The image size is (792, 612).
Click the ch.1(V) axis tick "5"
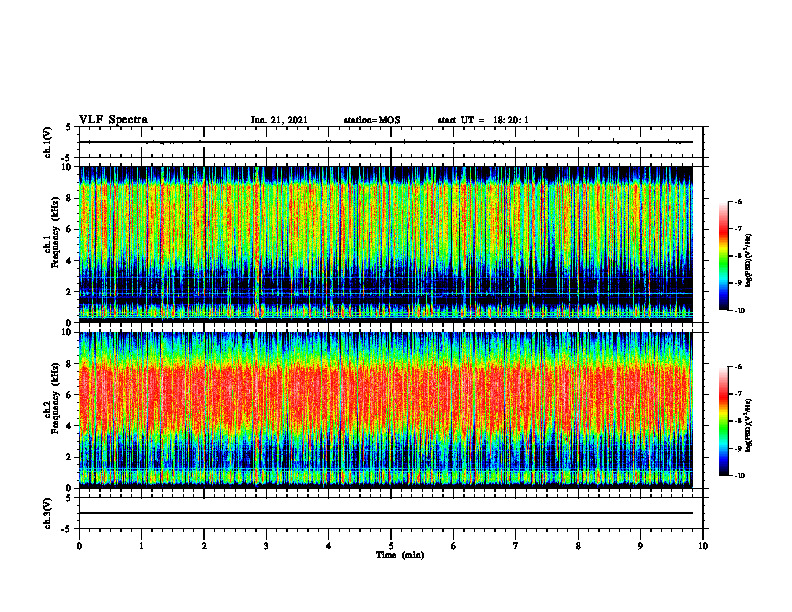(x=69, y=127)
